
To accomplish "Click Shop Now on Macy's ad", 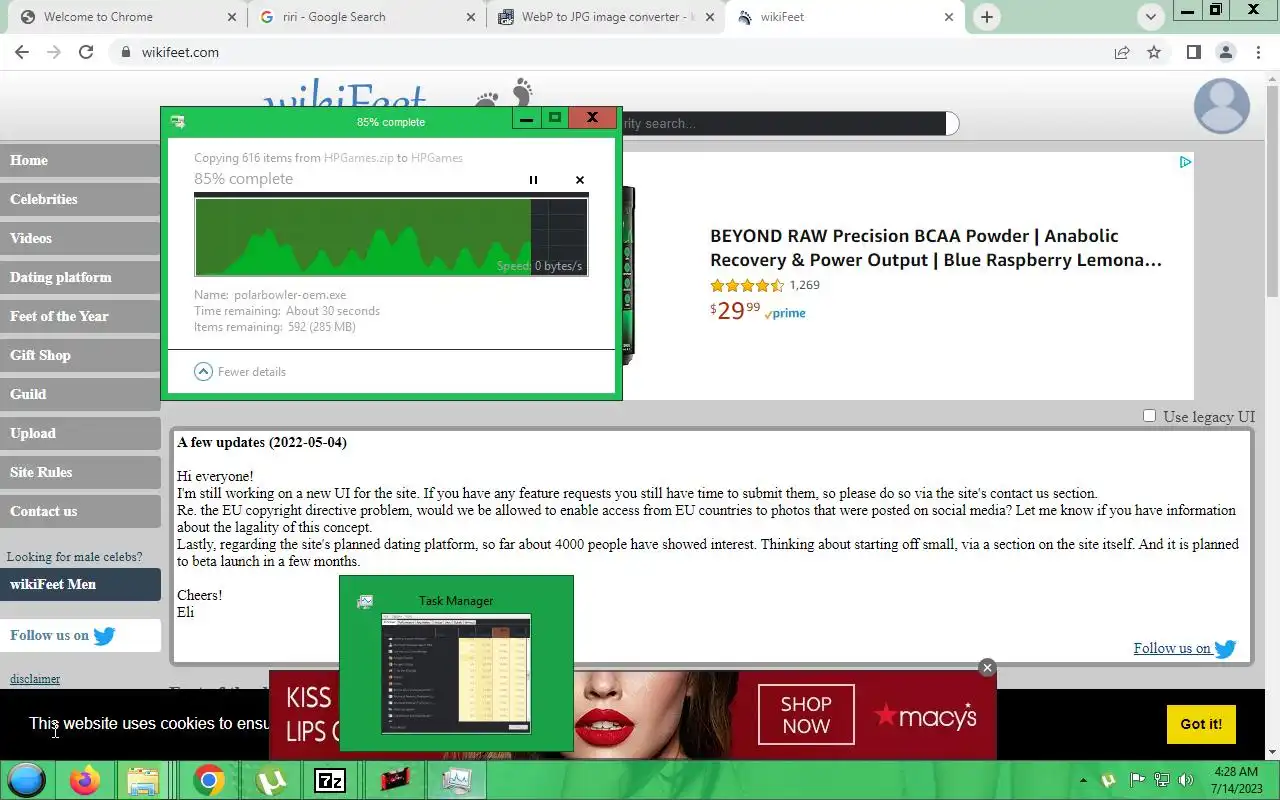I will point(806,715).
